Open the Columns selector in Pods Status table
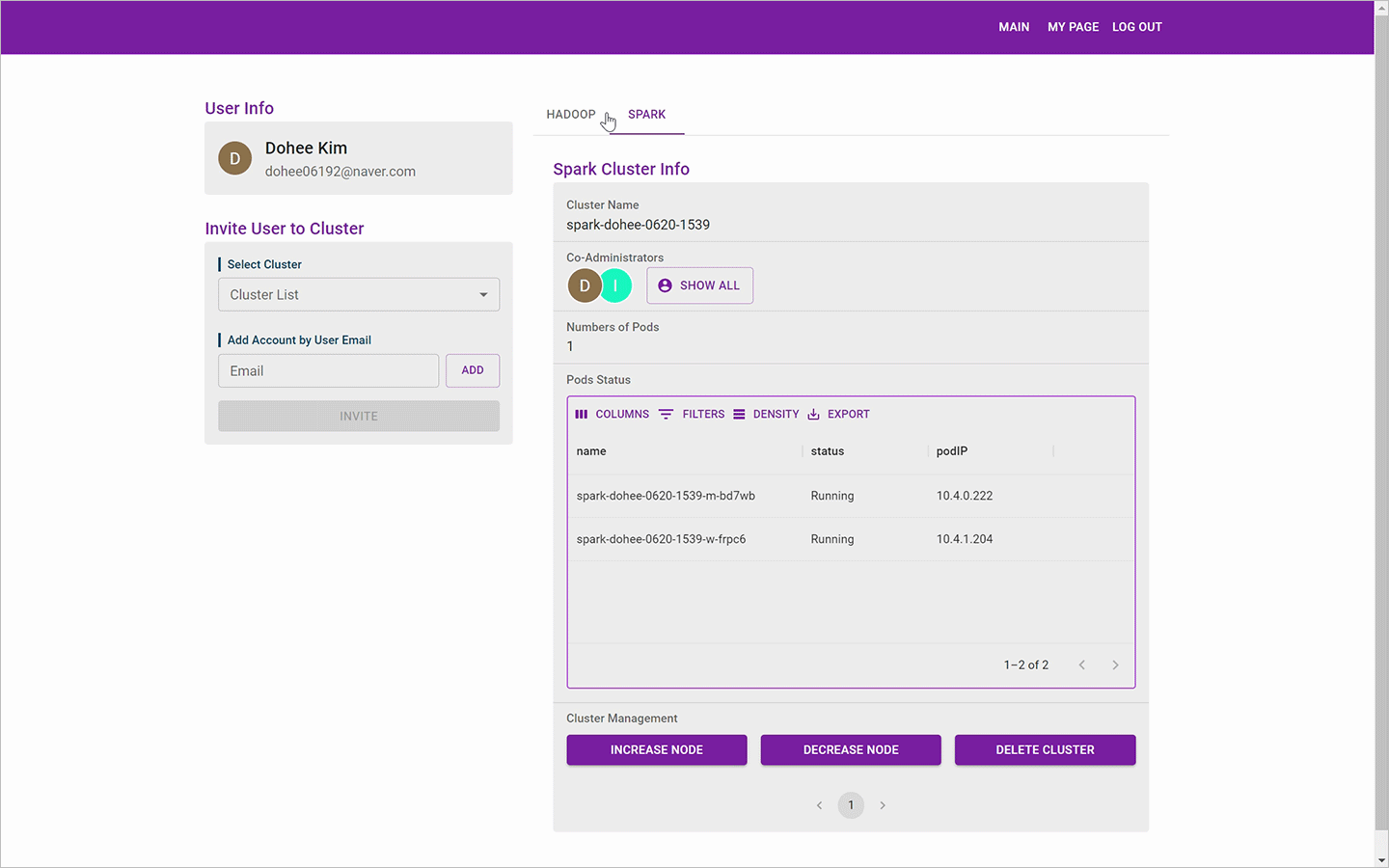Screen dimensions: 1389x868 pyautogui.click(x=612, y=414)
